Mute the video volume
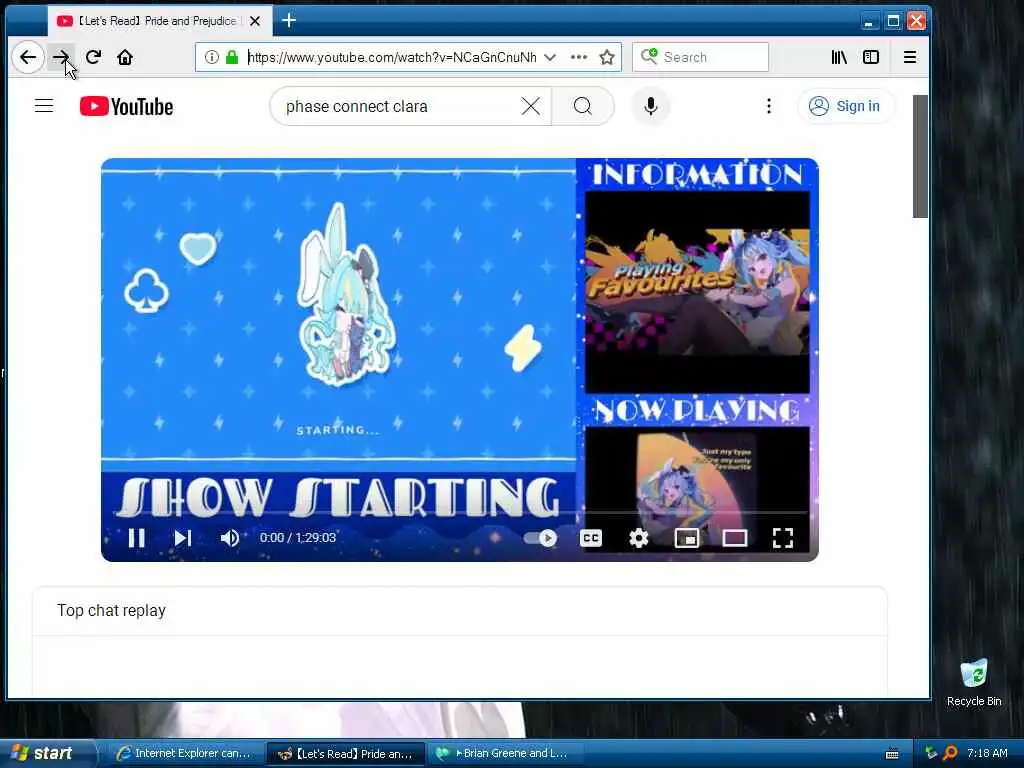The image size is (1024, 768). 229,537
